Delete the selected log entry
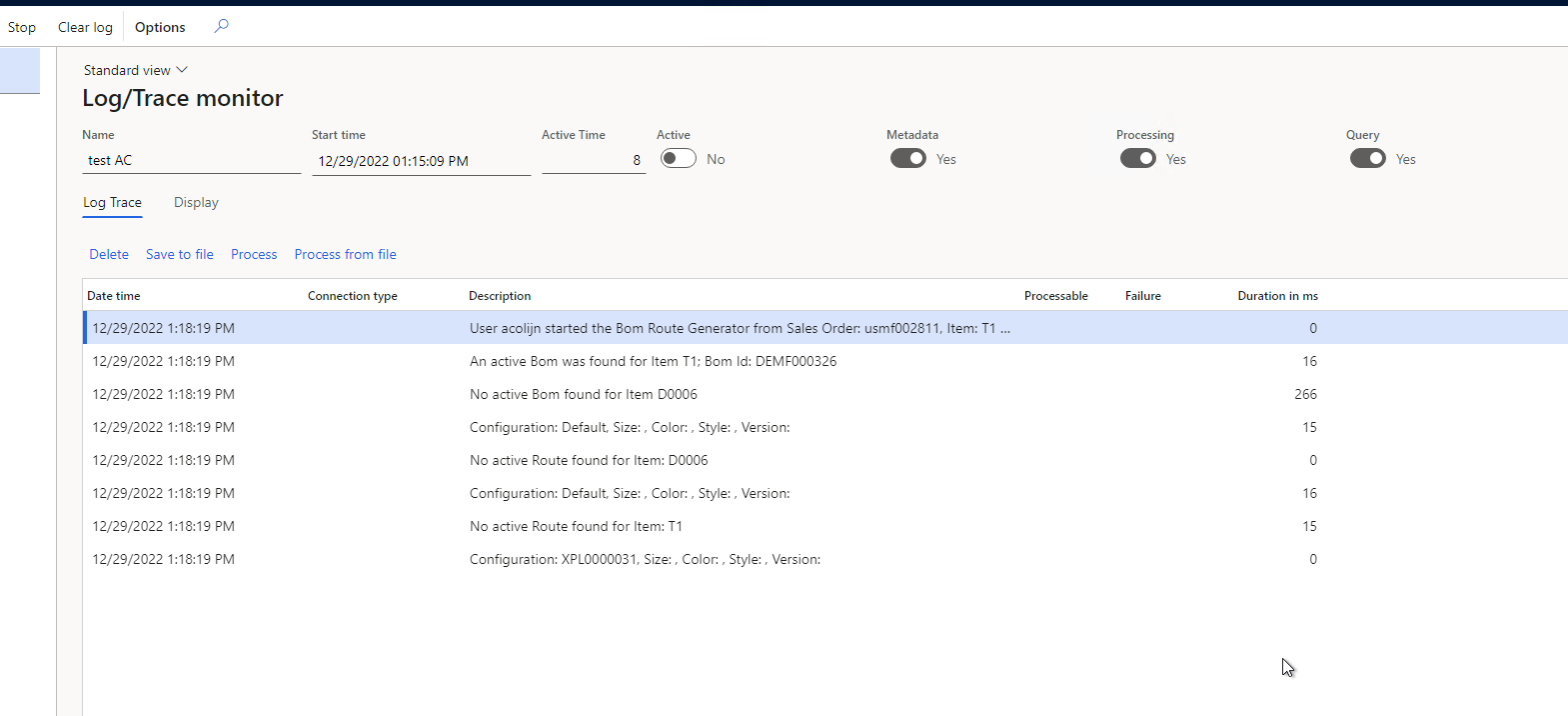Image resolution: width=1568 pixels, height=716 pixels. point(109,254)
